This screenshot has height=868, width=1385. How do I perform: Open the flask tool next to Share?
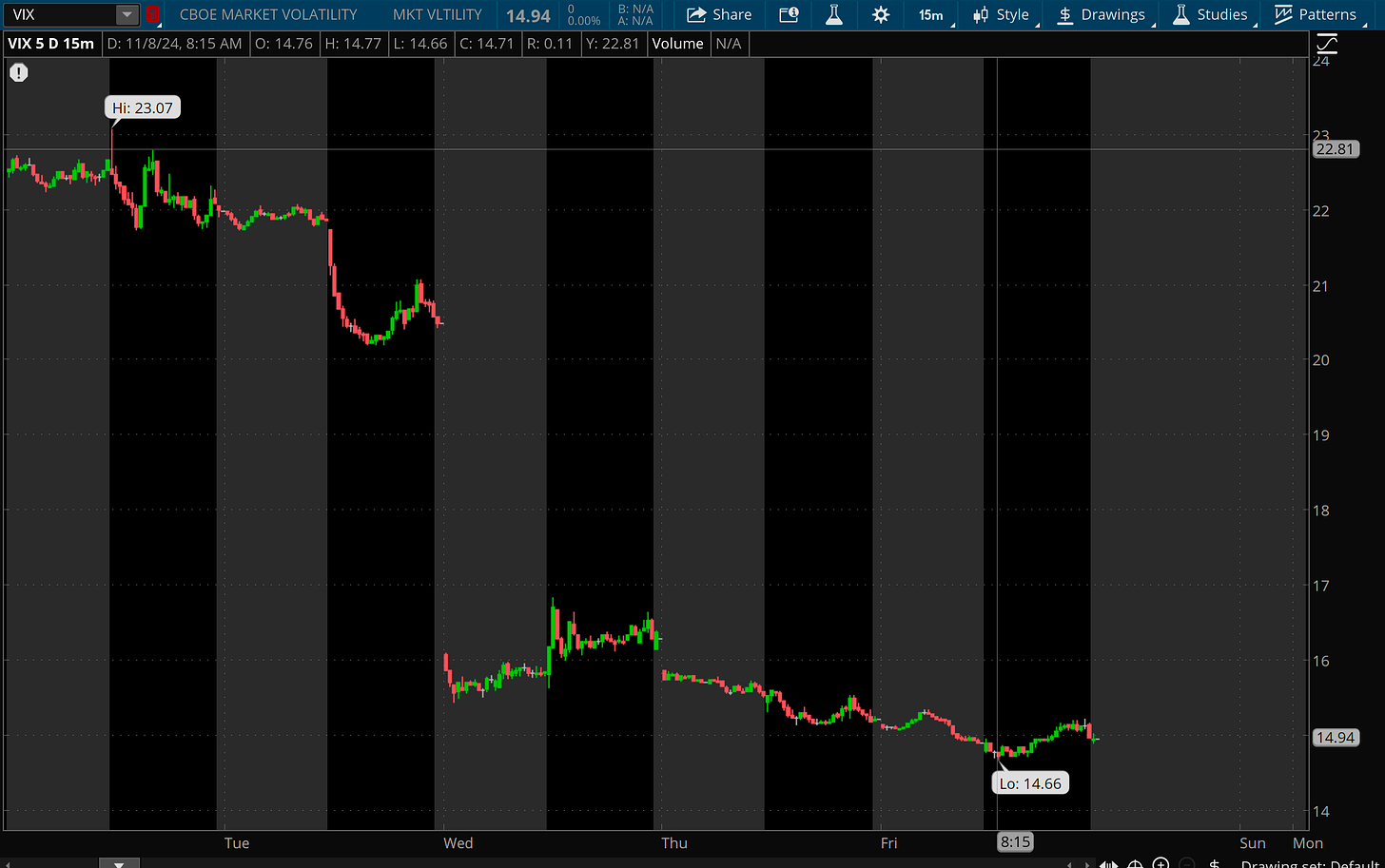point(834,14)
